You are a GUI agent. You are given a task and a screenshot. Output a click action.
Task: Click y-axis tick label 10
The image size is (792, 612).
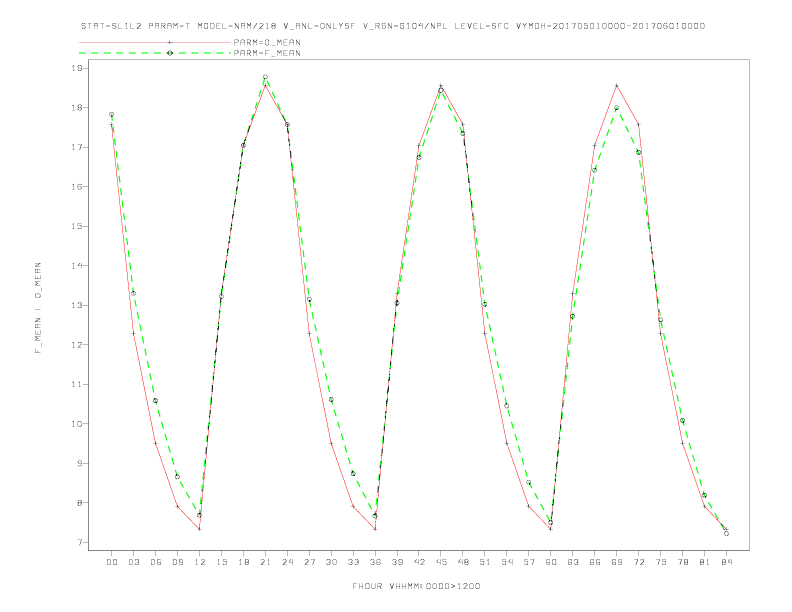click(77, 424)
